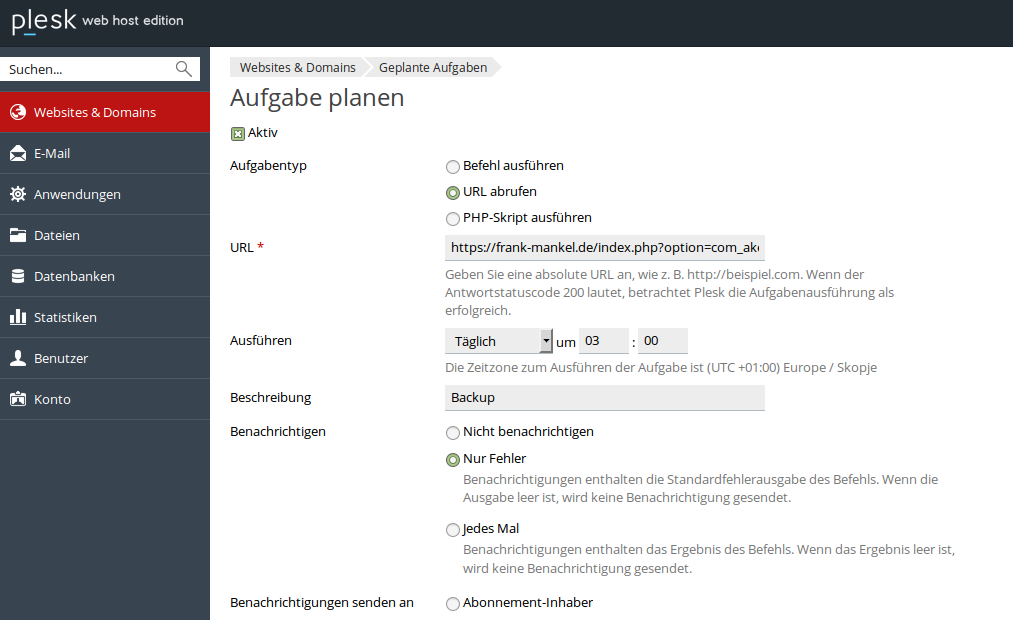Click the database icon for Datenbanken
The height and width of the screenshot is (620, 1013).
[18, 276]
